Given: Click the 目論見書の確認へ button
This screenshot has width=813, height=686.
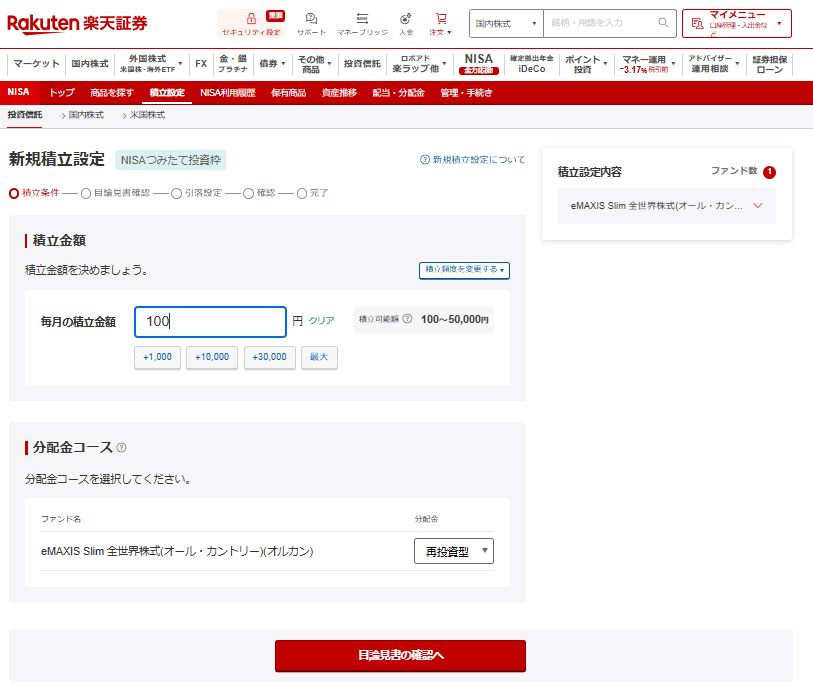Looking at the screenshot, I should [x=400, y=655].
